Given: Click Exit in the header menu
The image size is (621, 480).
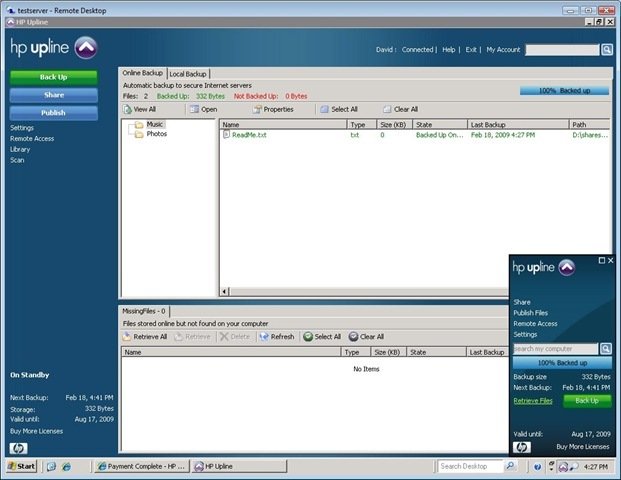Looking at the screenshot, I should (x=471, y=50).
